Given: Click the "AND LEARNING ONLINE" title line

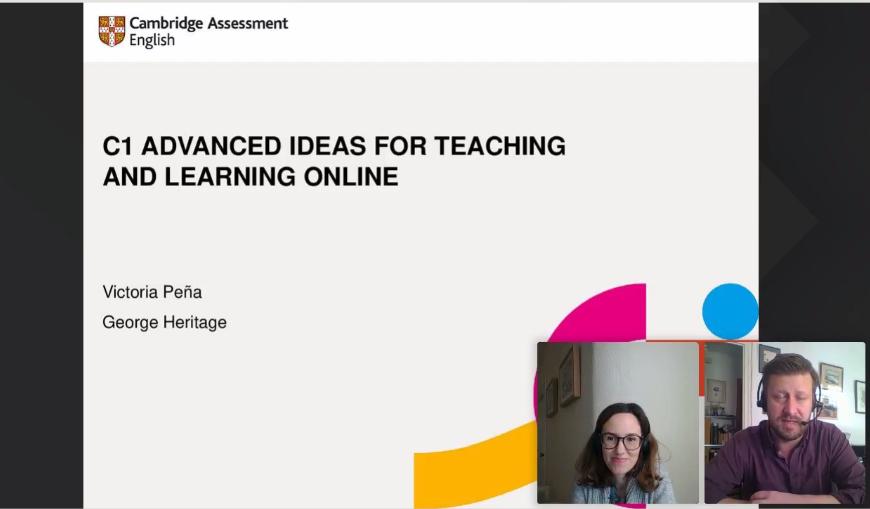Looking at the screenshot, I should click(250, 177).
